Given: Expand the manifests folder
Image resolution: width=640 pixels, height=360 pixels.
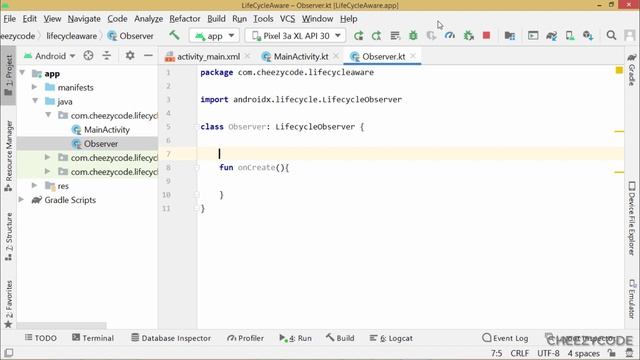Looking at the screenshot, I should pyautogui.click(x=35, y=87).
